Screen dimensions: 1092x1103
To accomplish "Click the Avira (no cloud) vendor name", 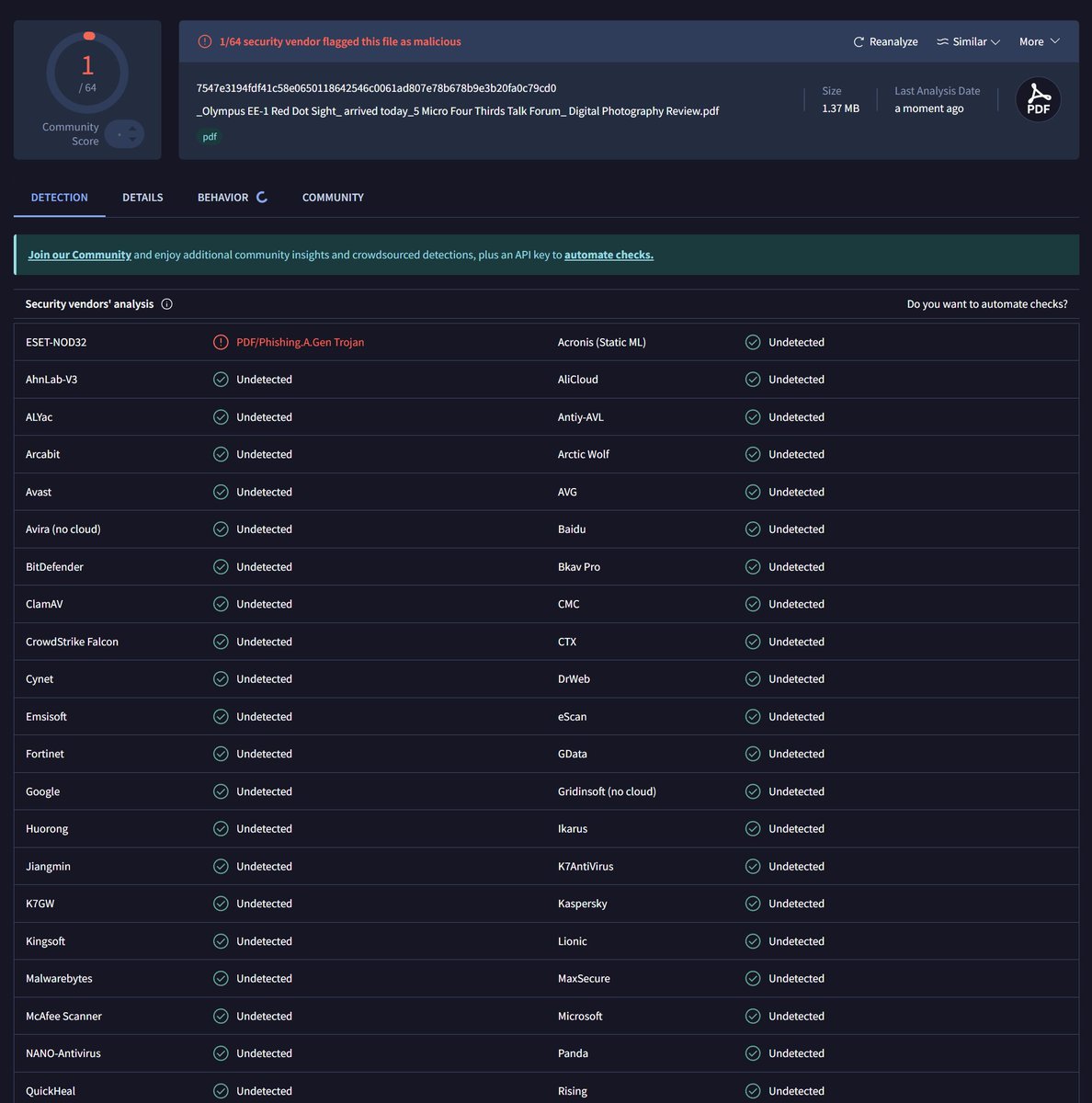I will (x=63, y=529).
